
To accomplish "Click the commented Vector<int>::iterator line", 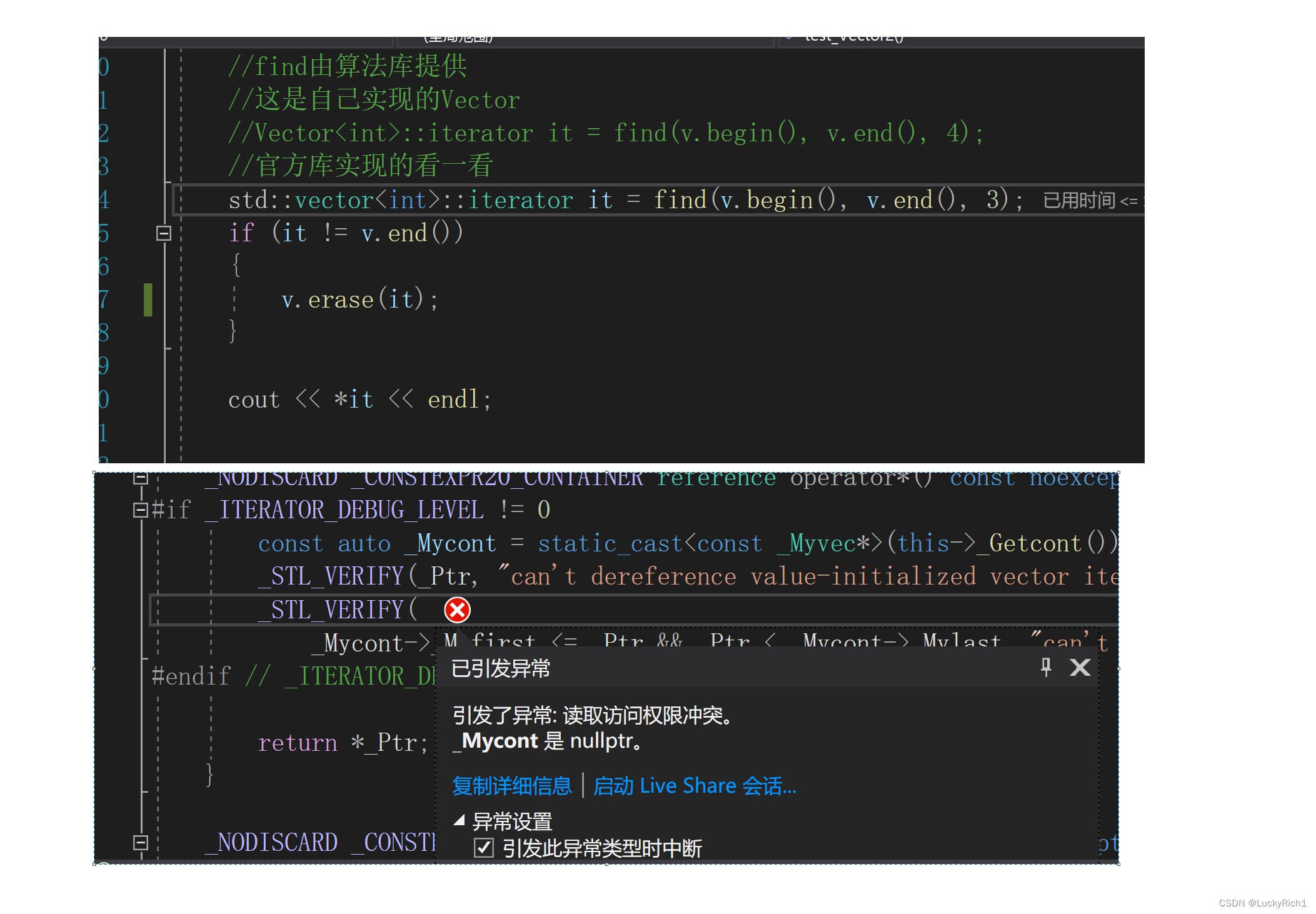I will click(x=606, y=133).
